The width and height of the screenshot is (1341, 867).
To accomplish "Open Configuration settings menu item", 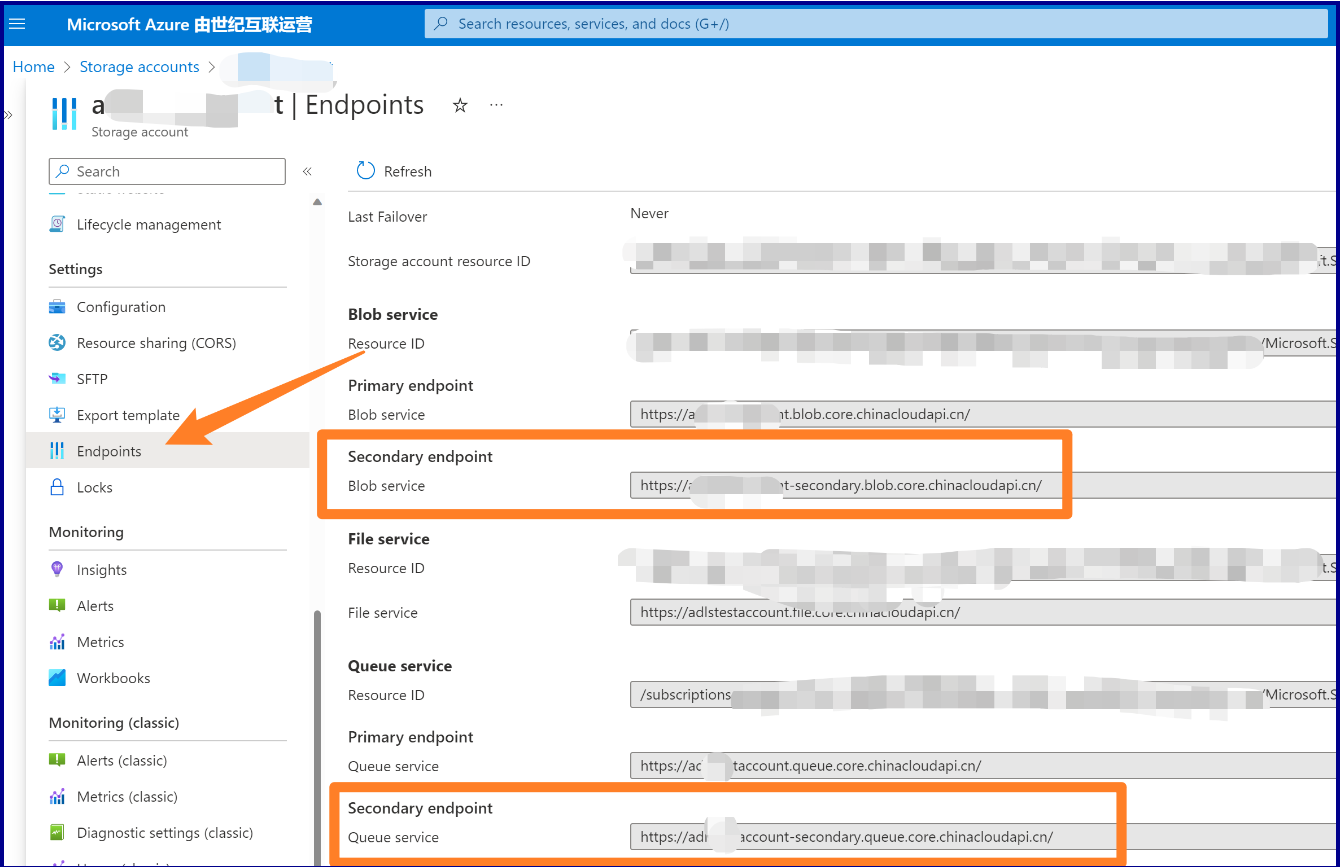I will pos(121,307).
